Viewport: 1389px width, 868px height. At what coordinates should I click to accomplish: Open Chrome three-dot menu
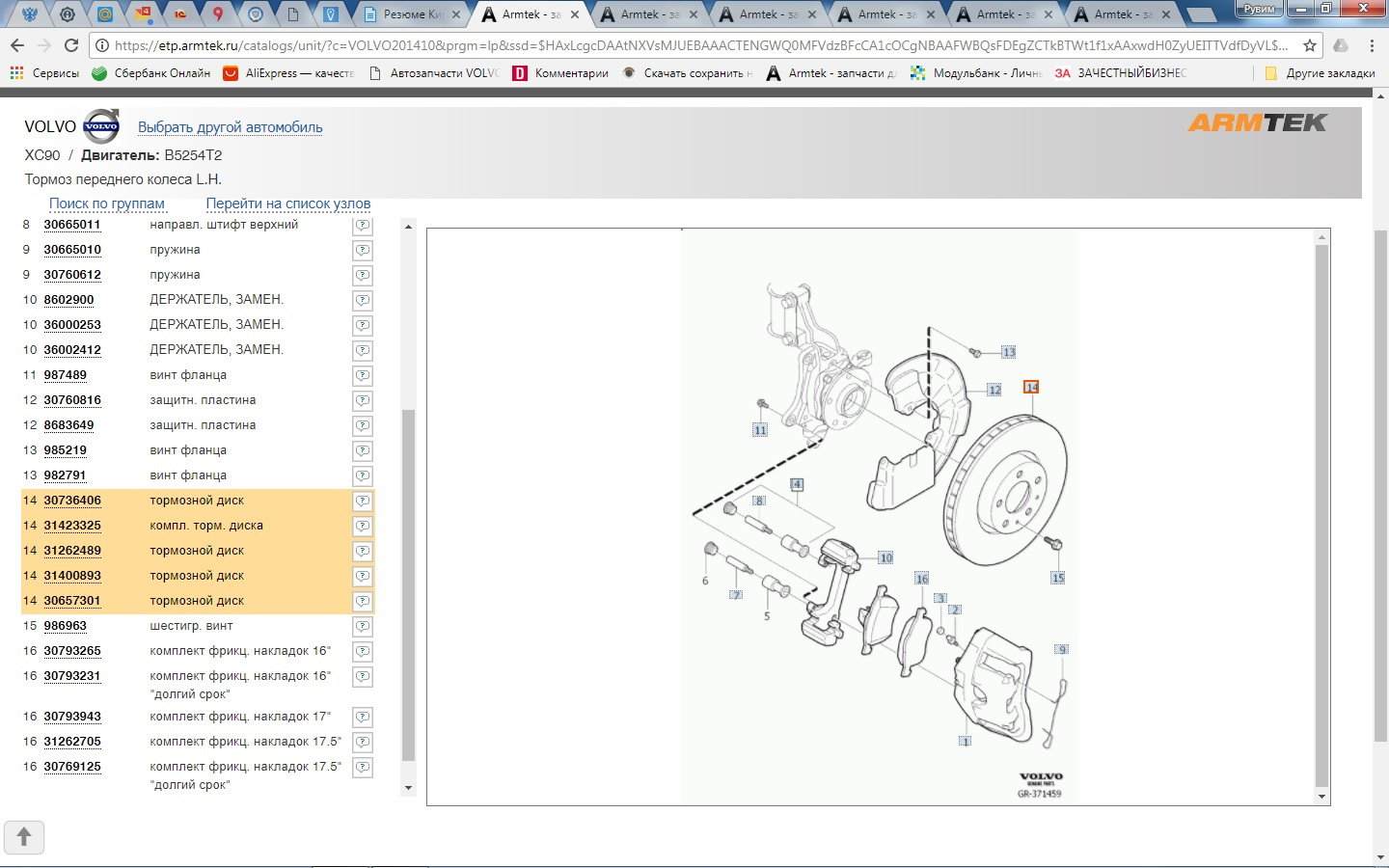pos(1372,45)
